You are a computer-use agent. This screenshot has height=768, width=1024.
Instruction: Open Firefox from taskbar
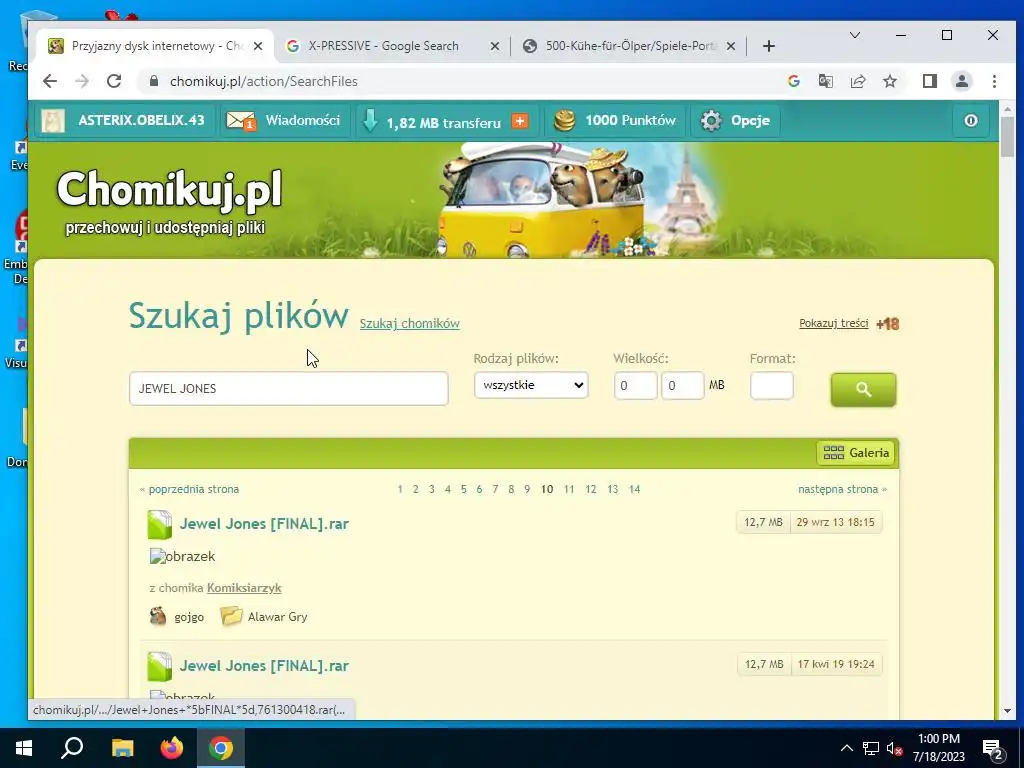click(x=172, y=748)
